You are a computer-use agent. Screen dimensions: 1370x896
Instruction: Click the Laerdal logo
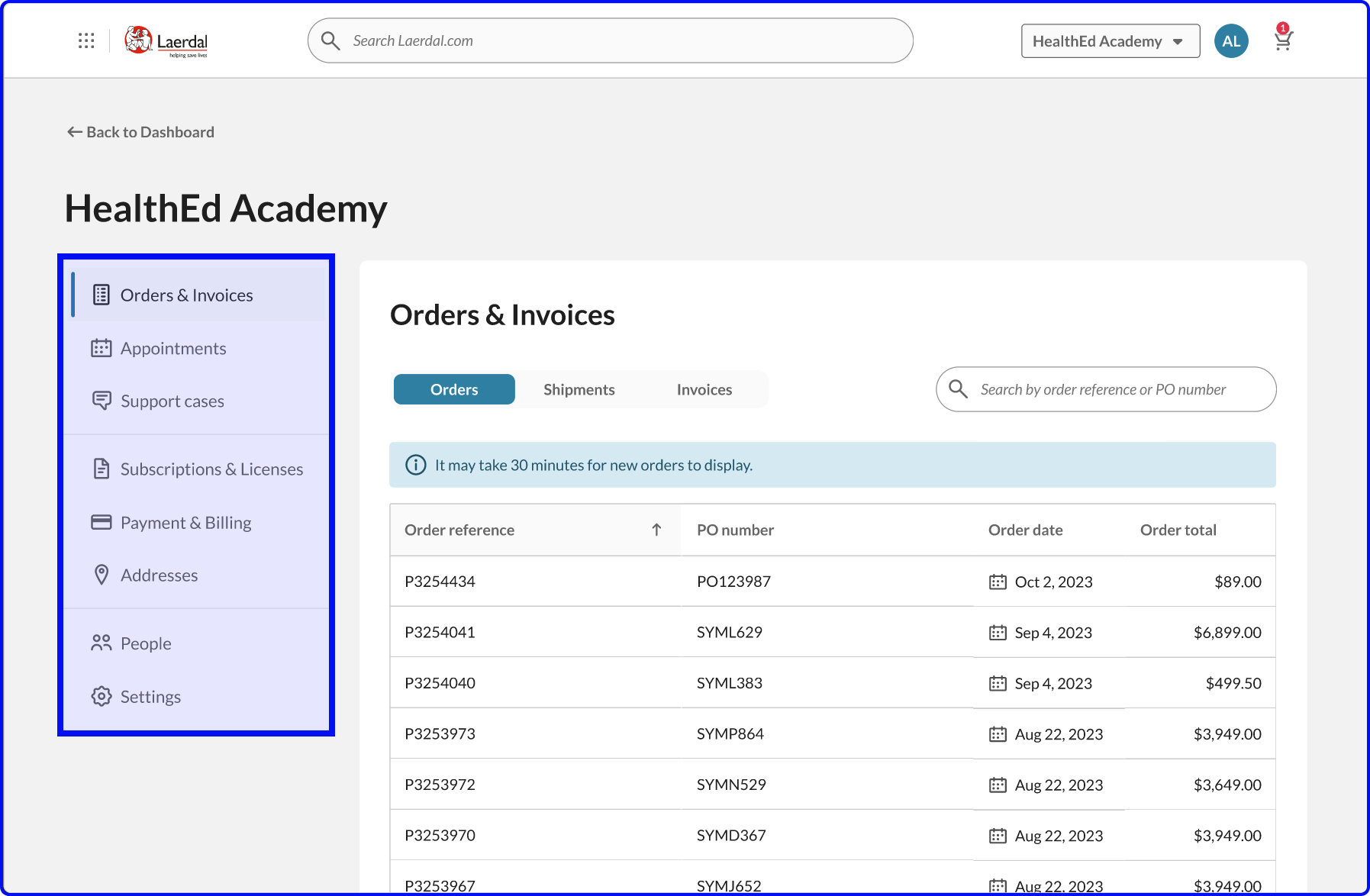166,41
